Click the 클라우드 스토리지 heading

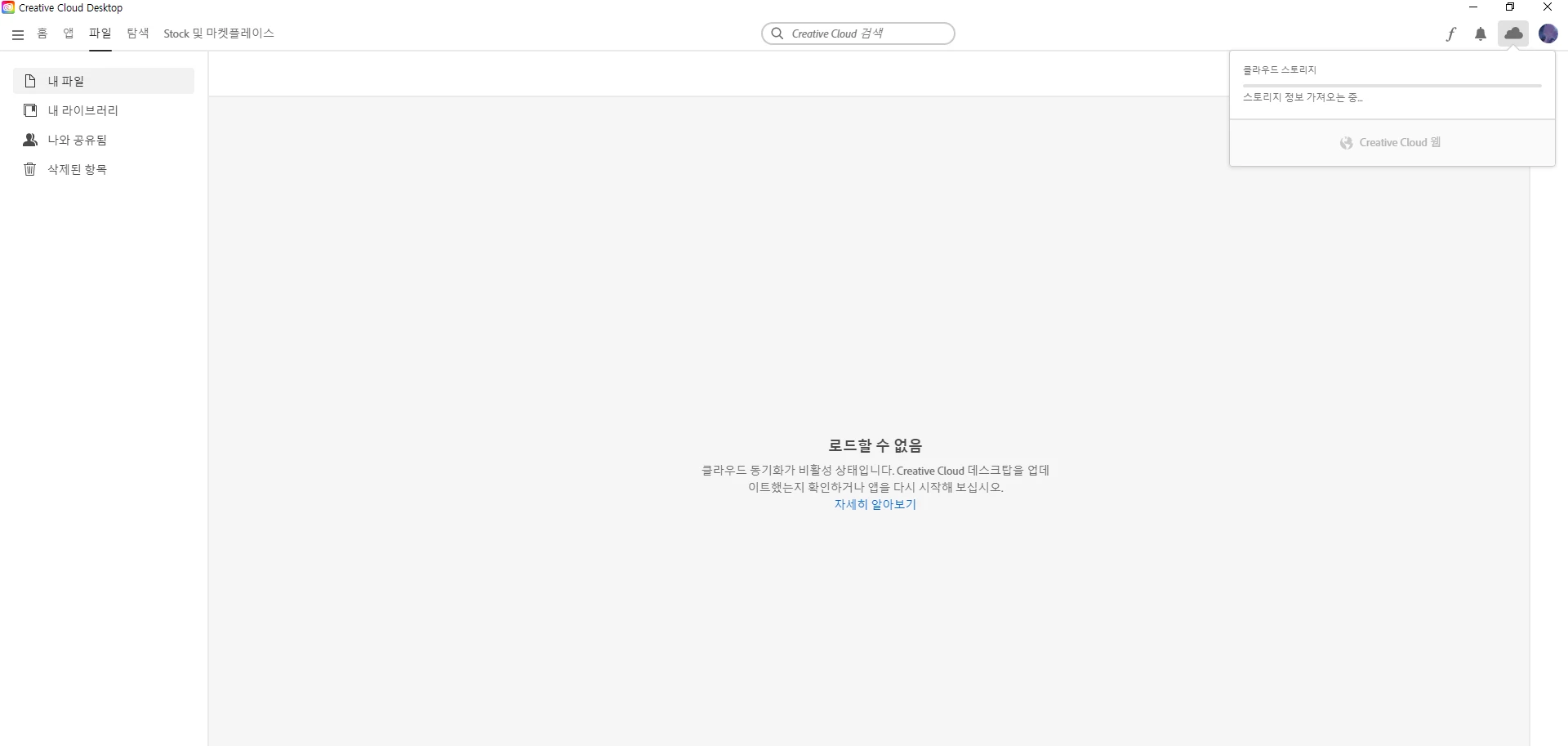pyautogui.click(x=1280, y=70)
